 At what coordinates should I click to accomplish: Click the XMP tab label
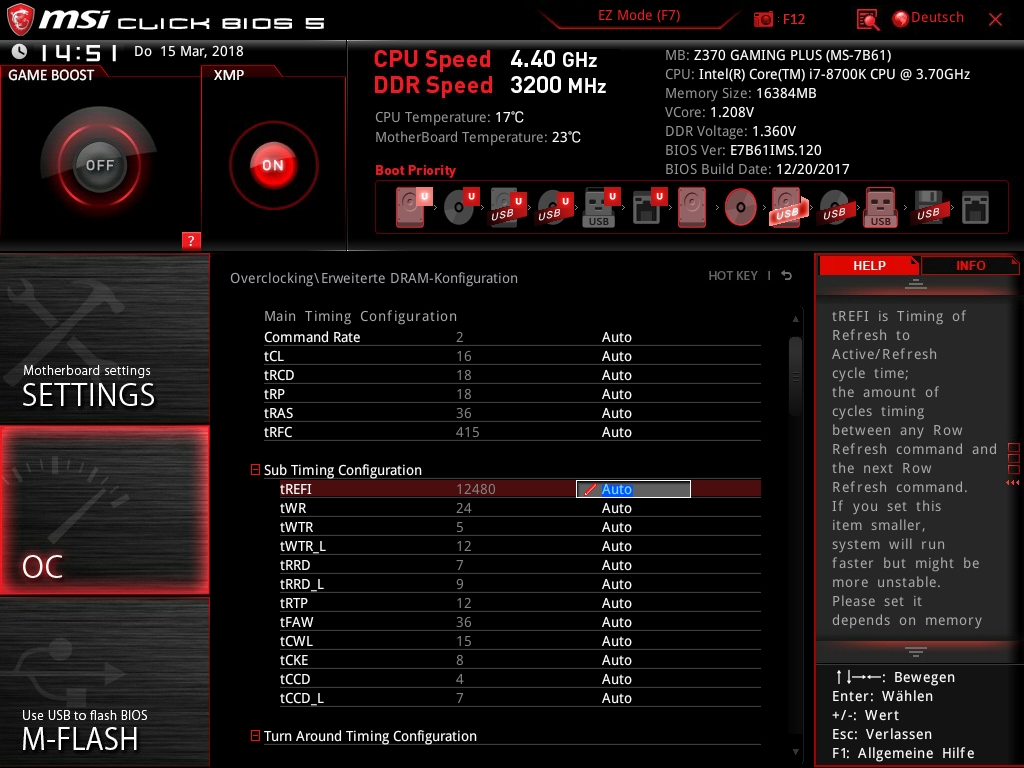pyautogui.click(x=229, y=75)
